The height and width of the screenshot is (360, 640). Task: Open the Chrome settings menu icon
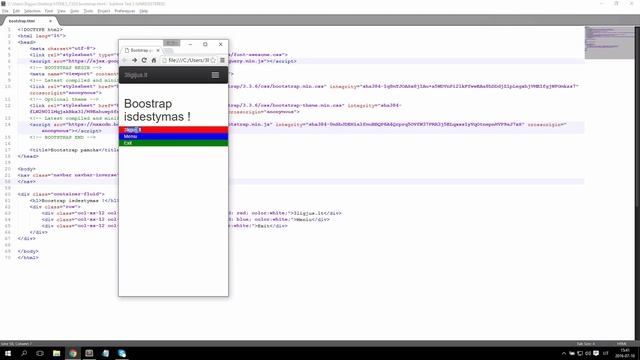click(x=222, y=60)
